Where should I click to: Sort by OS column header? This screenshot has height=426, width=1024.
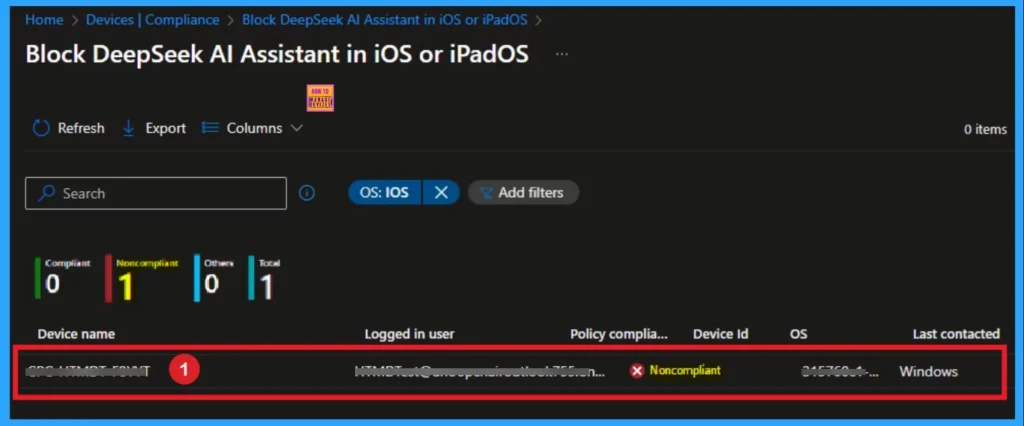(x=798, y=334)
